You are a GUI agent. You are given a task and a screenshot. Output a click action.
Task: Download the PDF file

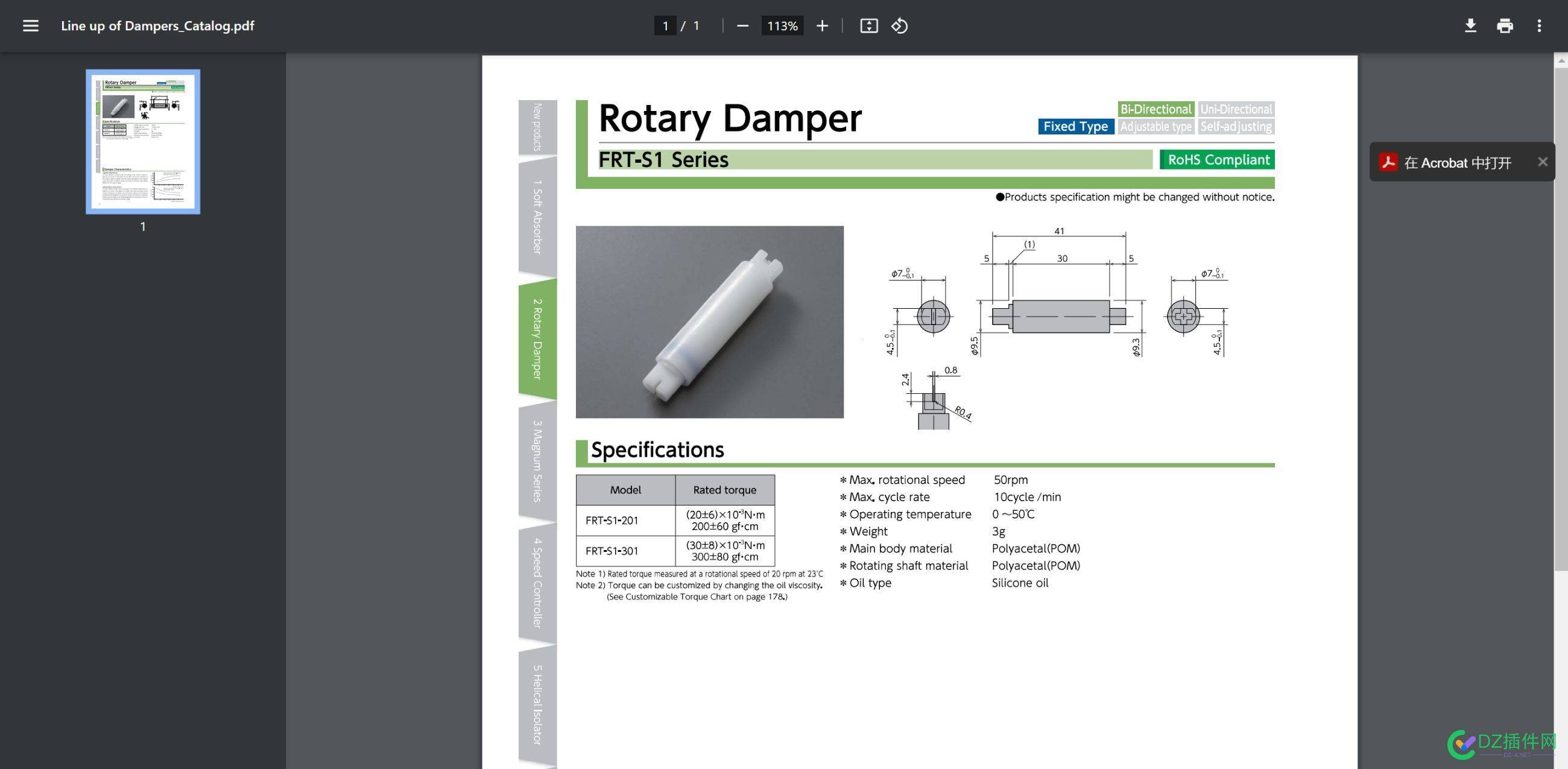point(1470,25)
